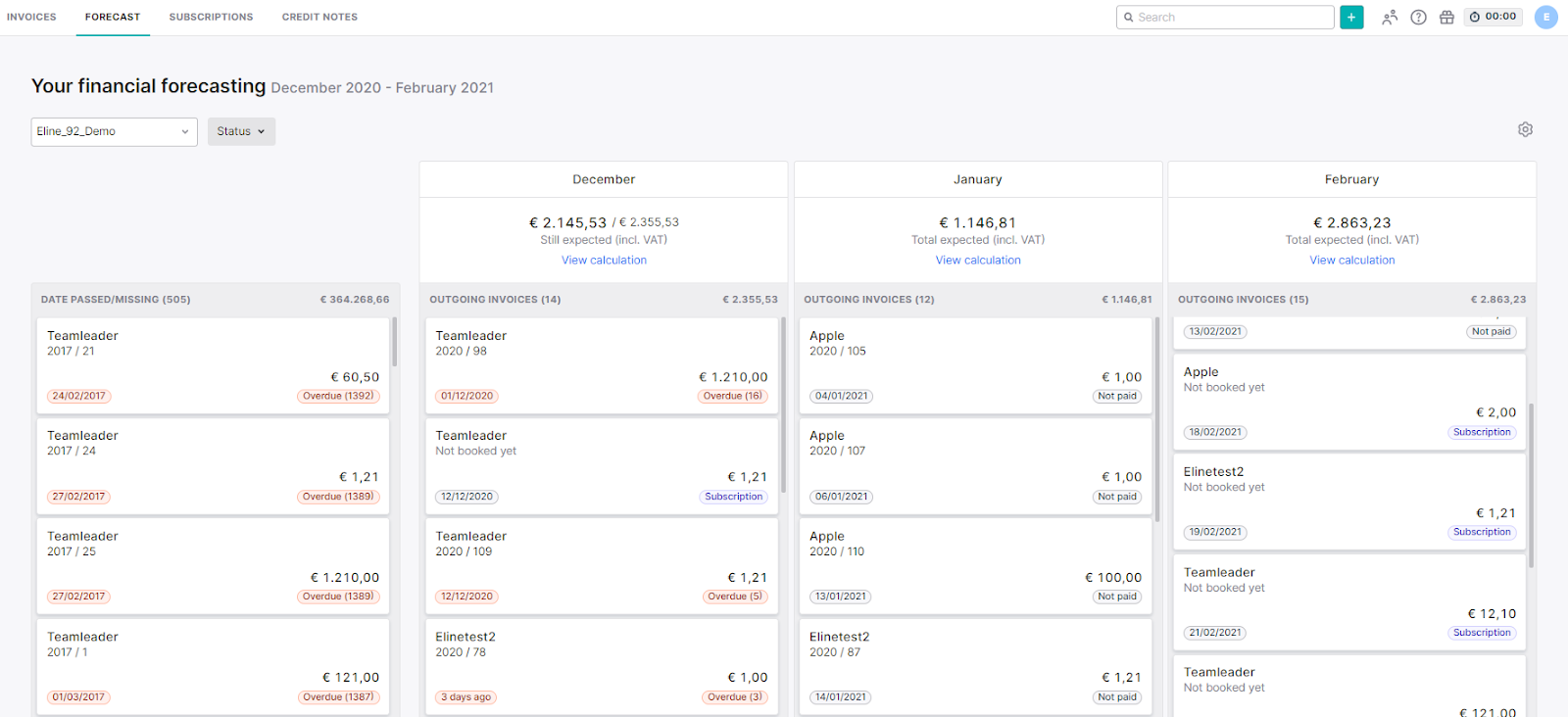
Task: Click the € 2.145,53 December expected amount
Action: 567,223
